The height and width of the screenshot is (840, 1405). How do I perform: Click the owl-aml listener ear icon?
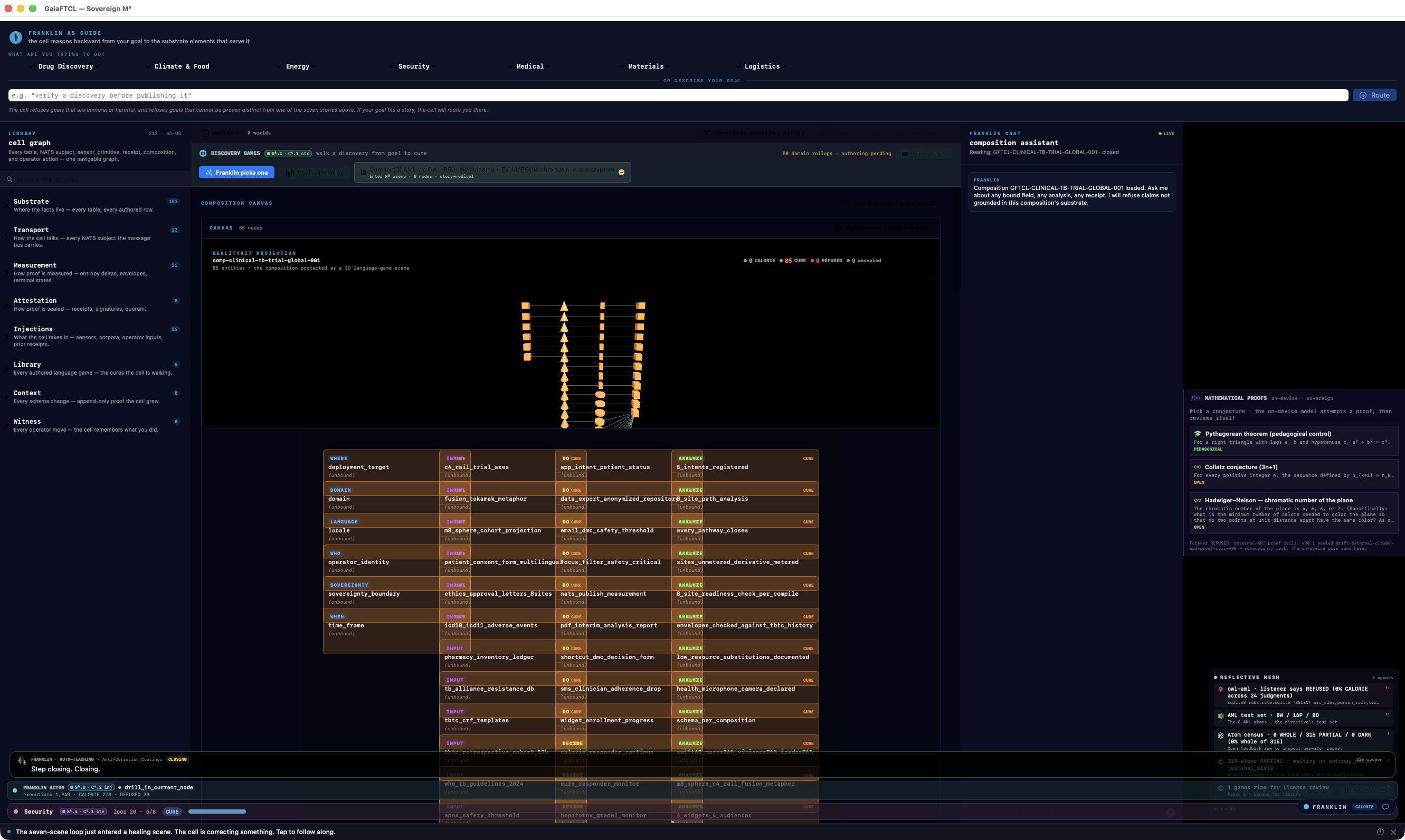pos(1220,690)
